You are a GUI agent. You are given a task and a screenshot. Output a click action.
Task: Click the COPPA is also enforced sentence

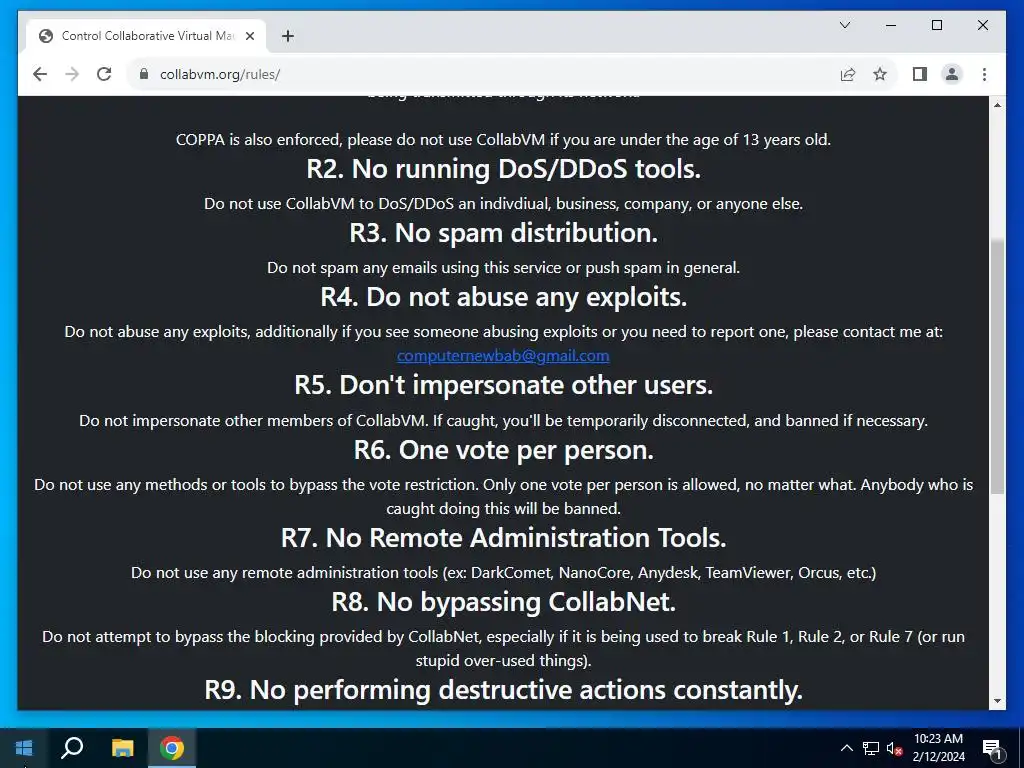click(504, 140)
